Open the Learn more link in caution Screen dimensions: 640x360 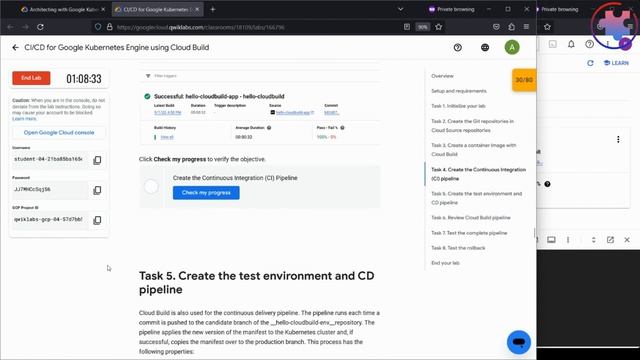(x=24, y=119)
